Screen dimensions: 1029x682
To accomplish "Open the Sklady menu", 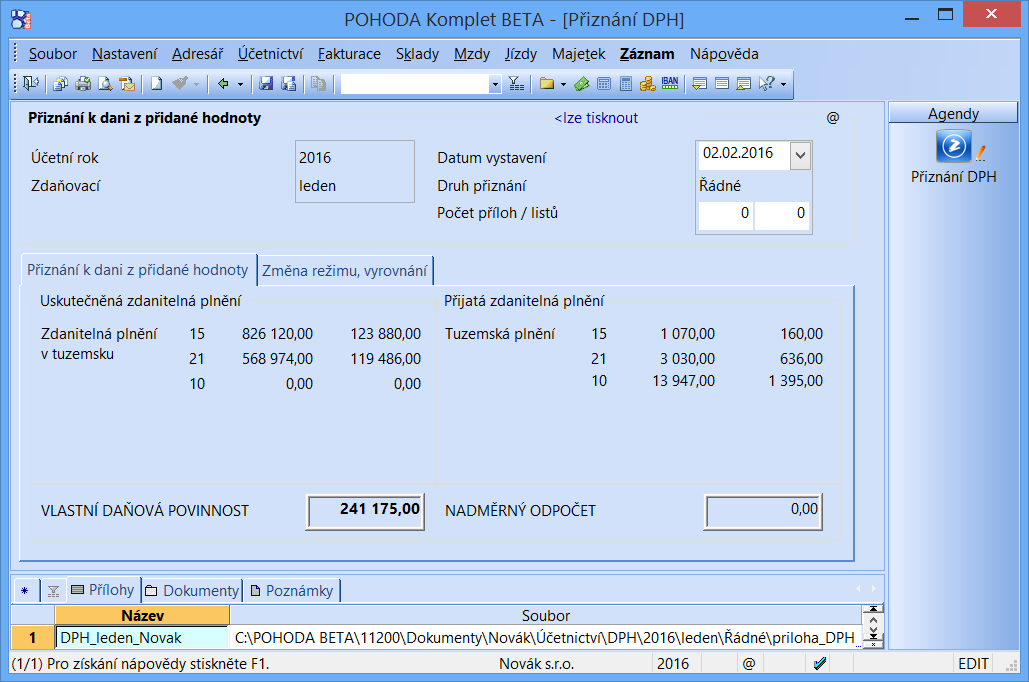I will point(417,54).
